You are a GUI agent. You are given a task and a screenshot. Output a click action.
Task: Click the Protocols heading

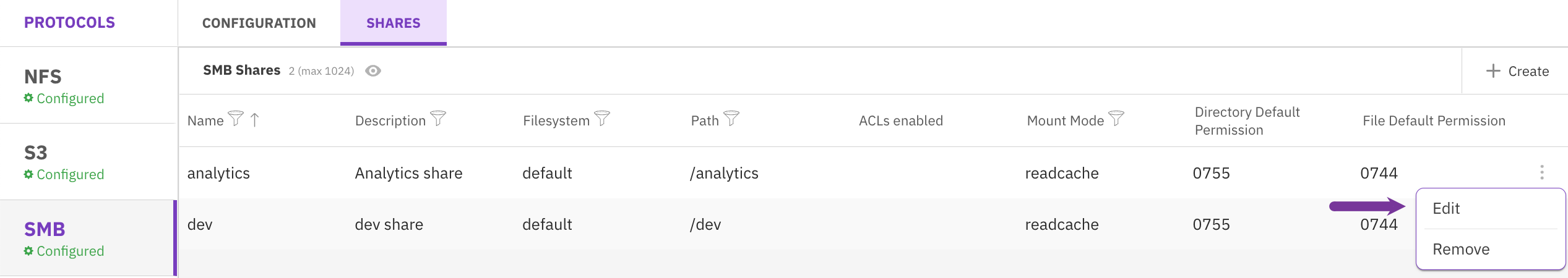pos(69,23)
